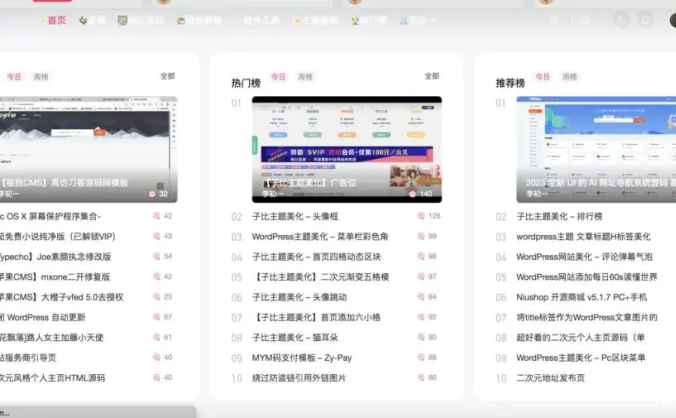Viewport: 676px width, 418px height.
Task: Click the view icon beside count 43
Action: (x=156, y=236)
